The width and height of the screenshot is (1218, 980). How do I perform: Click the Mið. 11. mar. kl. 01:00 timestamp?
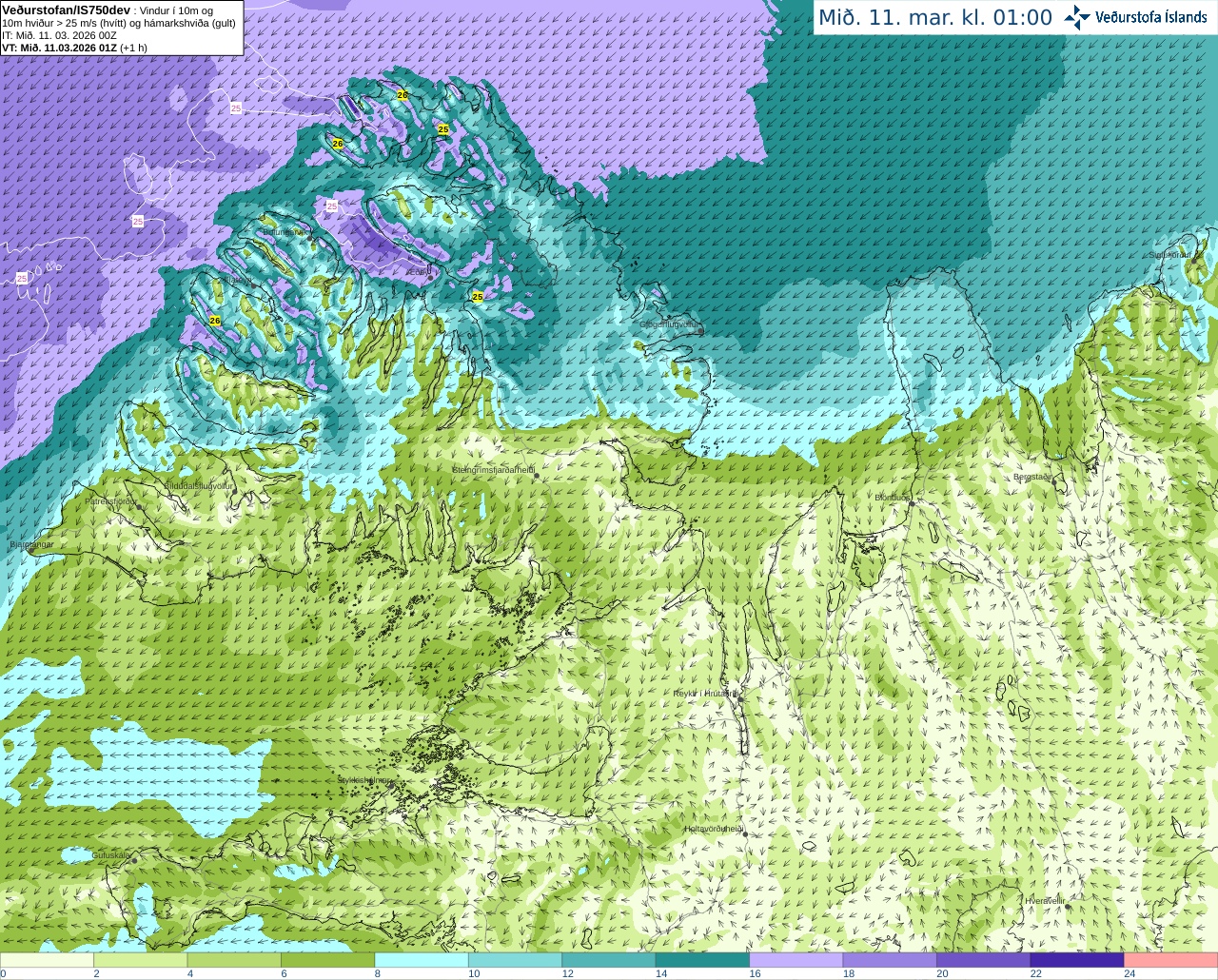click(935, 17)
